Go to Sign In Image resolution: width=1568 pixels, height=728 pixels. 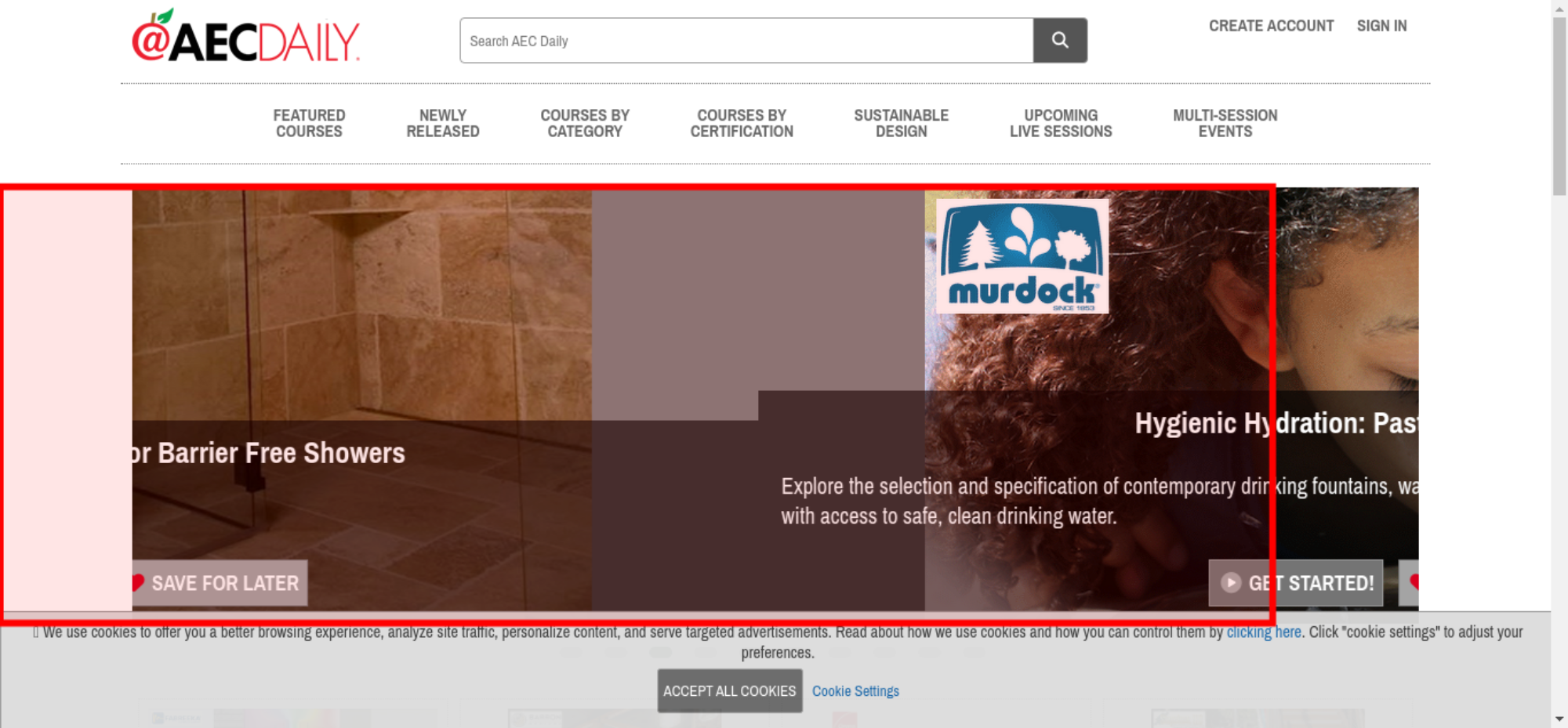coord(1381,26)
